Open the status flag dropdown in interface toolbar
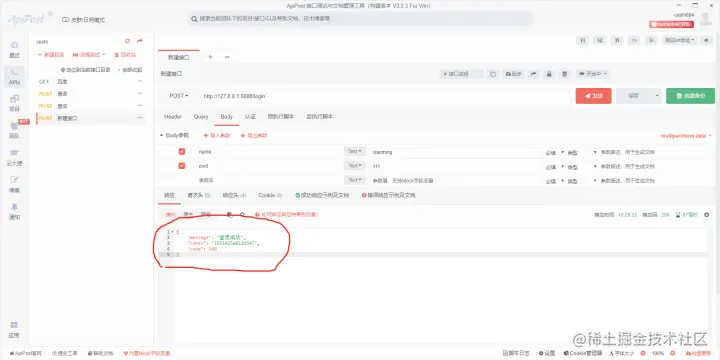 pyautogui.click(x=592, y=74)
